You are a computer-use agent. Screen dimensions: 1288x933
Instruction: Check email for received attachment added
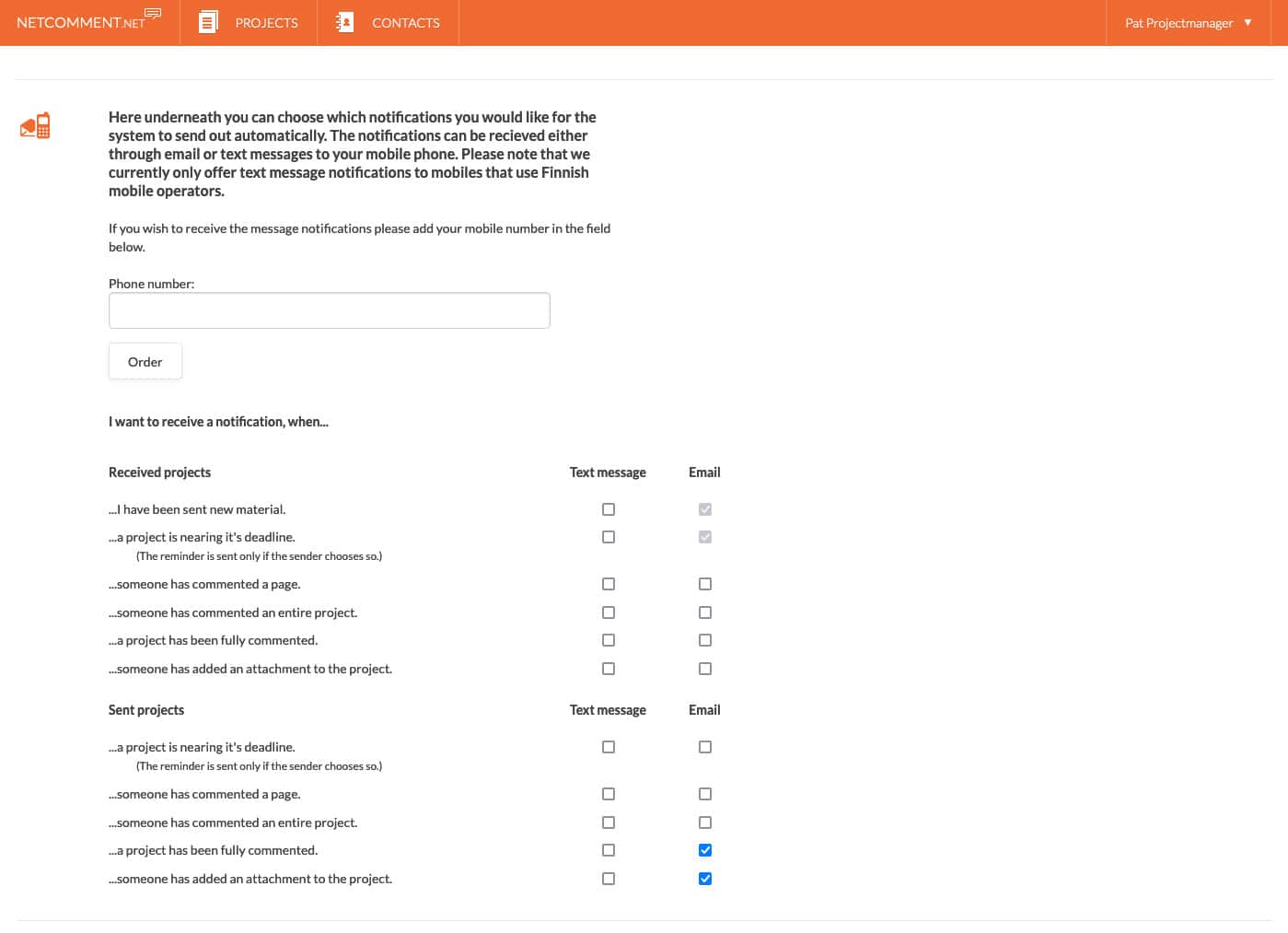pyautogui.click(x=705, y=669)
